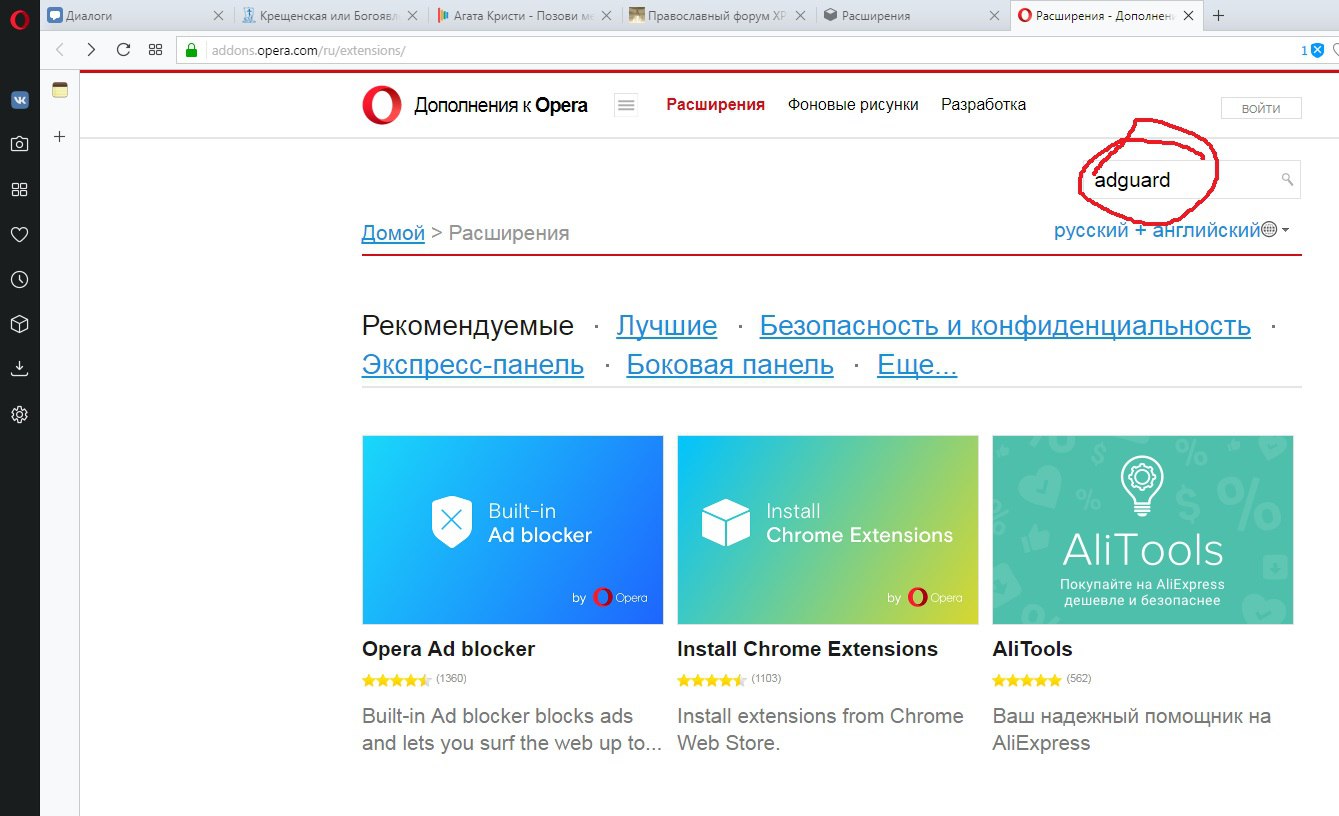The height and width of the screenshot is (816, 1339).
Task: Open bookmarks heart icon in sidebar
Action: click(19, 235)
